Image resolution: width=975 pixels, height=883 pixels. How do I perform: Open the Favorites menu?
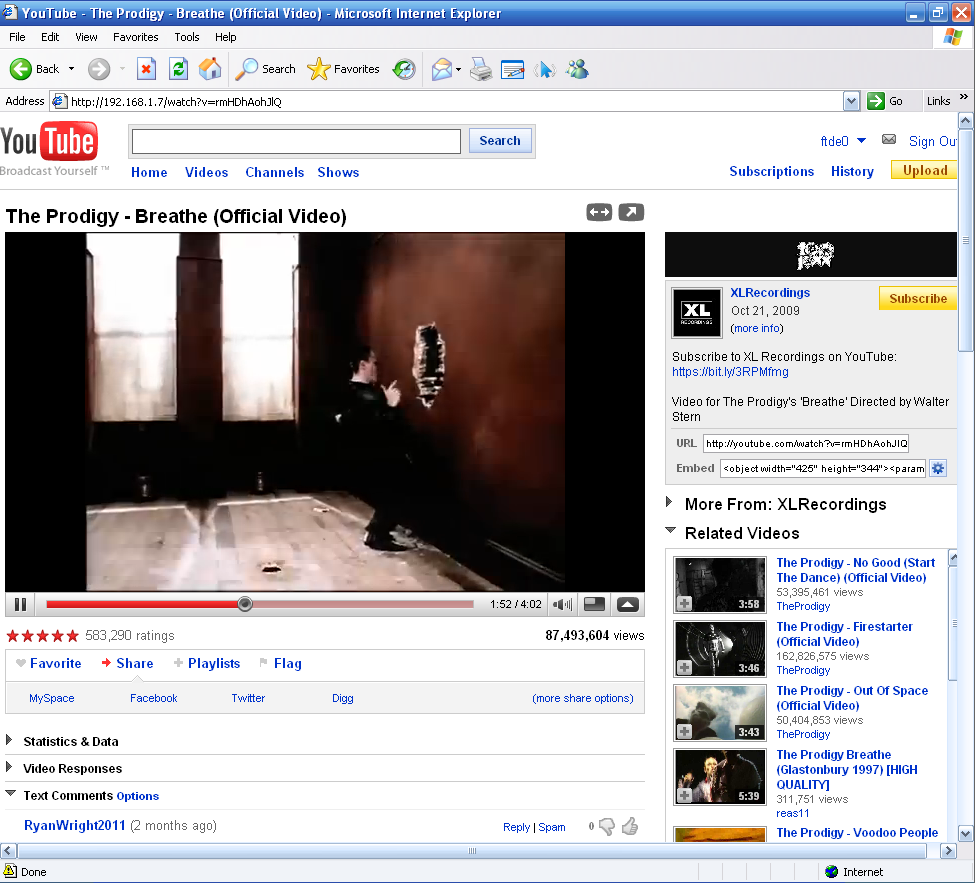click(x=136, y=37)
